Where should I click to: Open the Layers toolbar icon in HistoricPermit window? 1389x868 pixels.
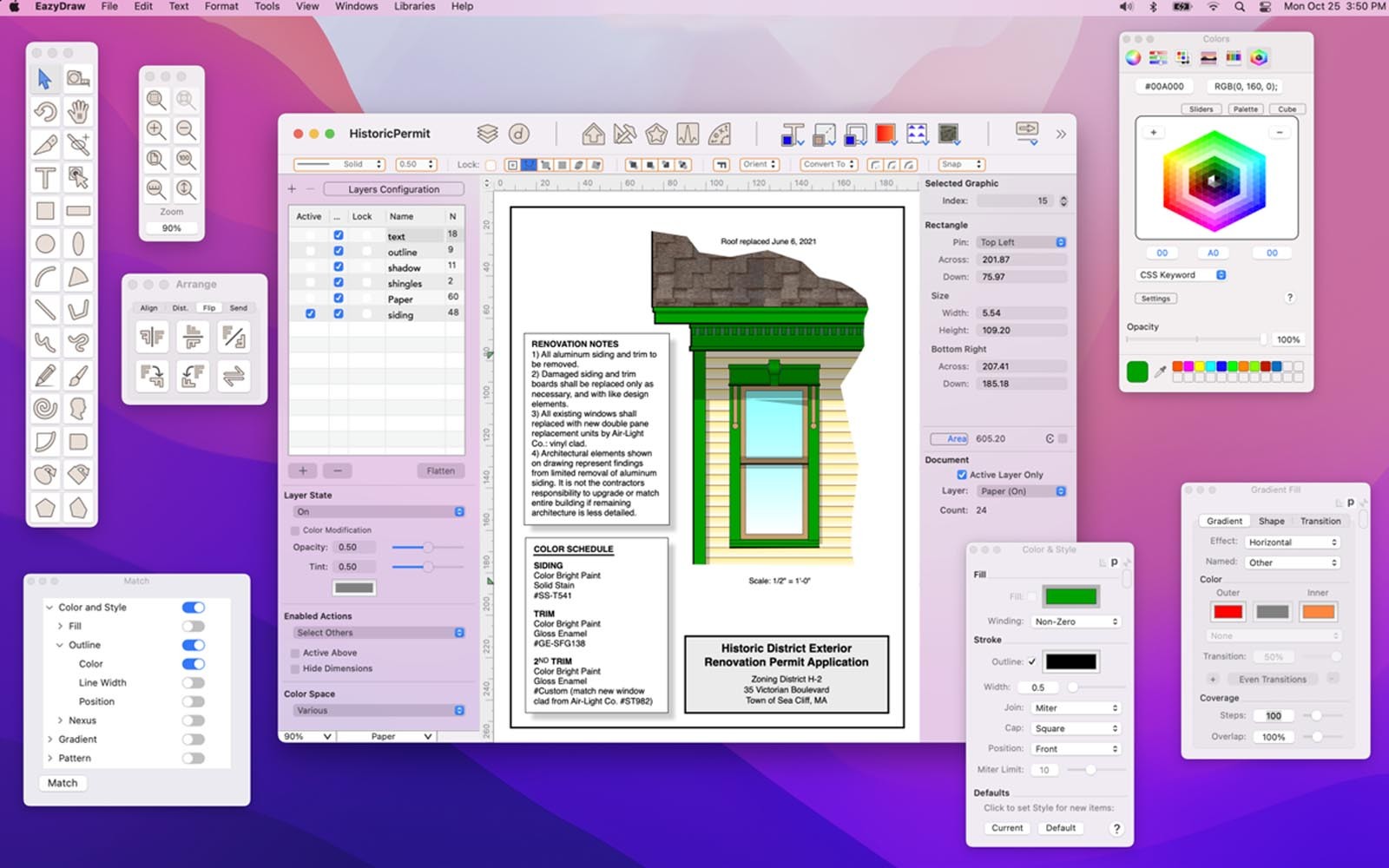click(487, 133)
